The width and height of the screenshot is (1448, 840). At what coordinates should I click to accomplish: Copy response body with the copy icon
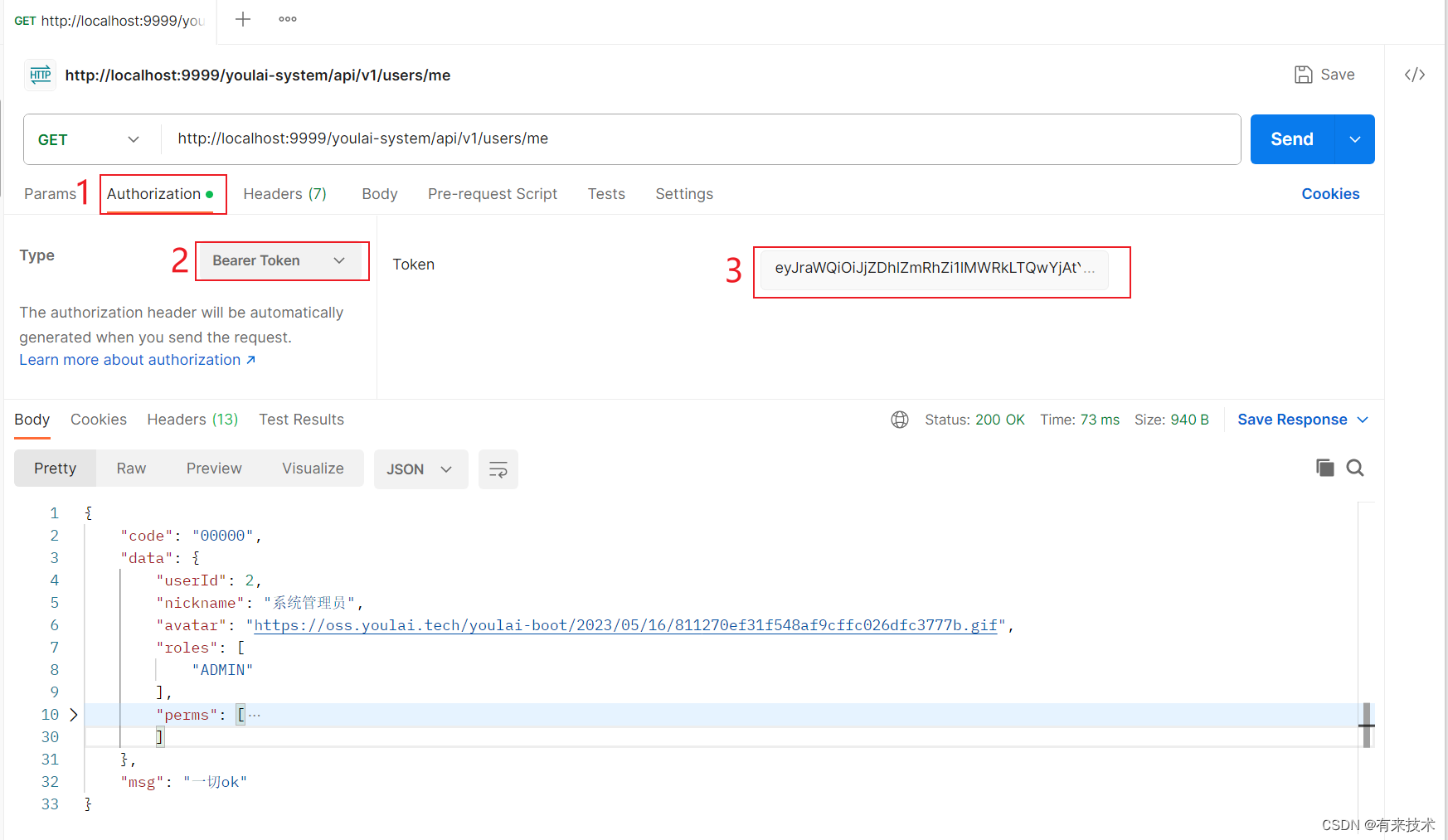click(x=1325, y=468)
